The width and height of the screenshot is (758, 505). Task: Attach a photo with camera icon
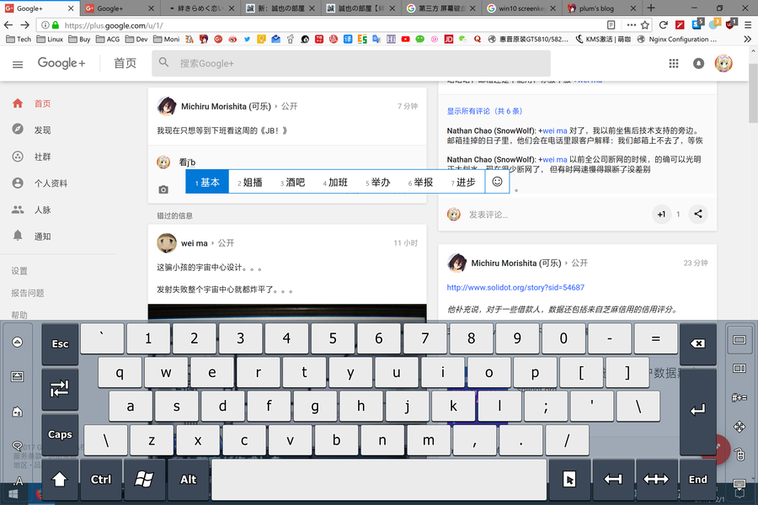pyautogui.click(x=163, y=189)
